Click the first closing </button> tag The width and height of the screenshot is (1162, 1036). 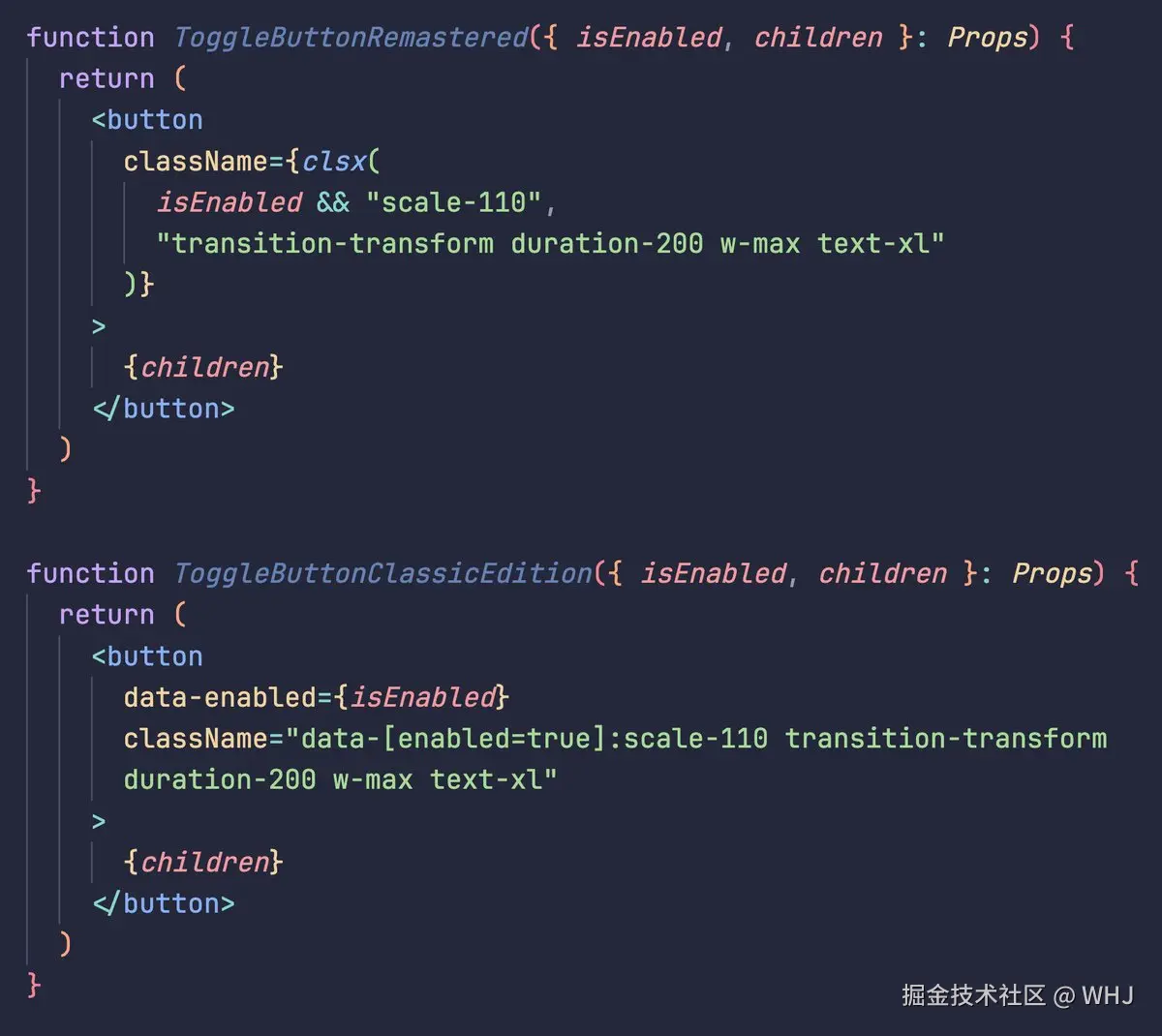(x=164, y=409)
